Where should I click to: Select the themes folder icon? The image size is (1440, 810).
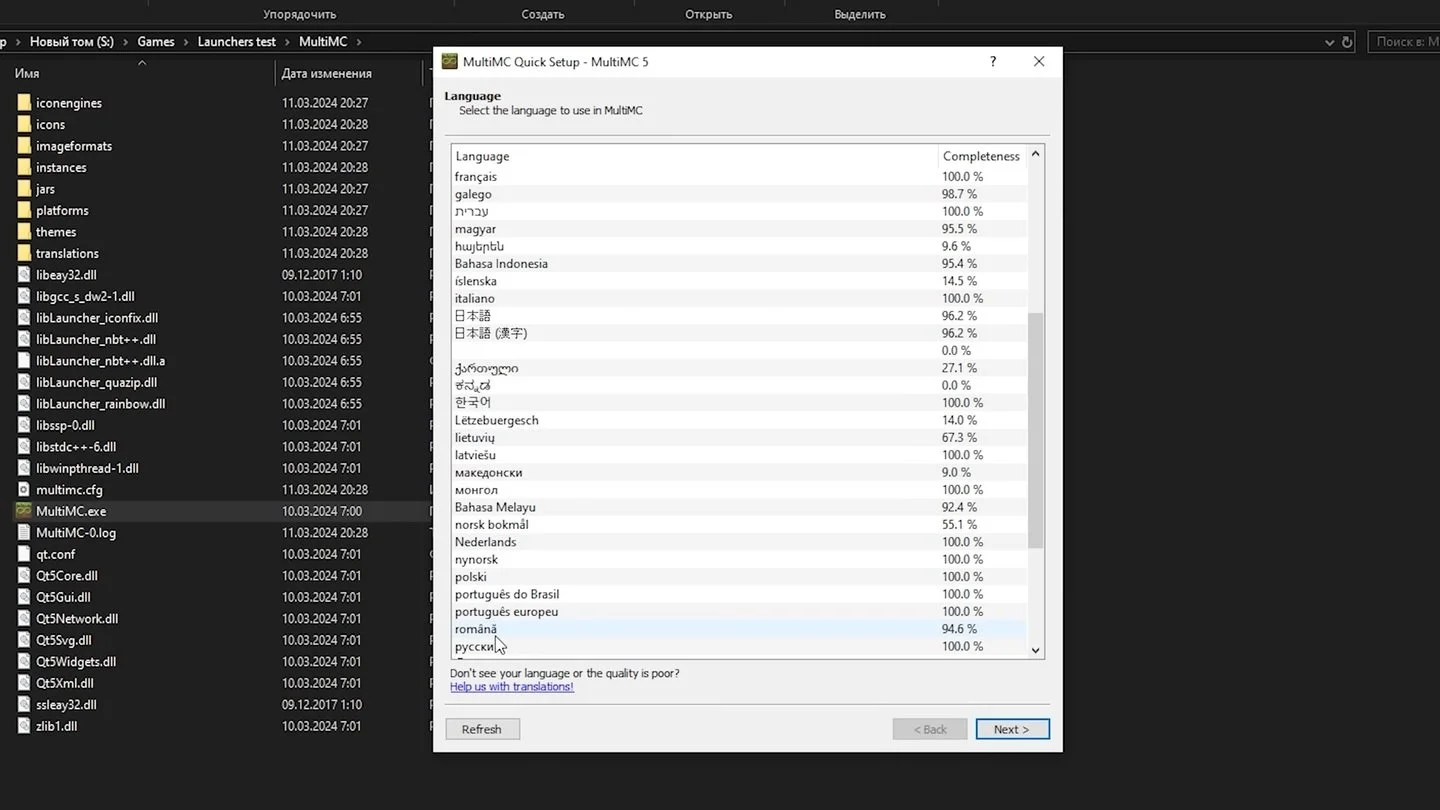click(24, 232)
